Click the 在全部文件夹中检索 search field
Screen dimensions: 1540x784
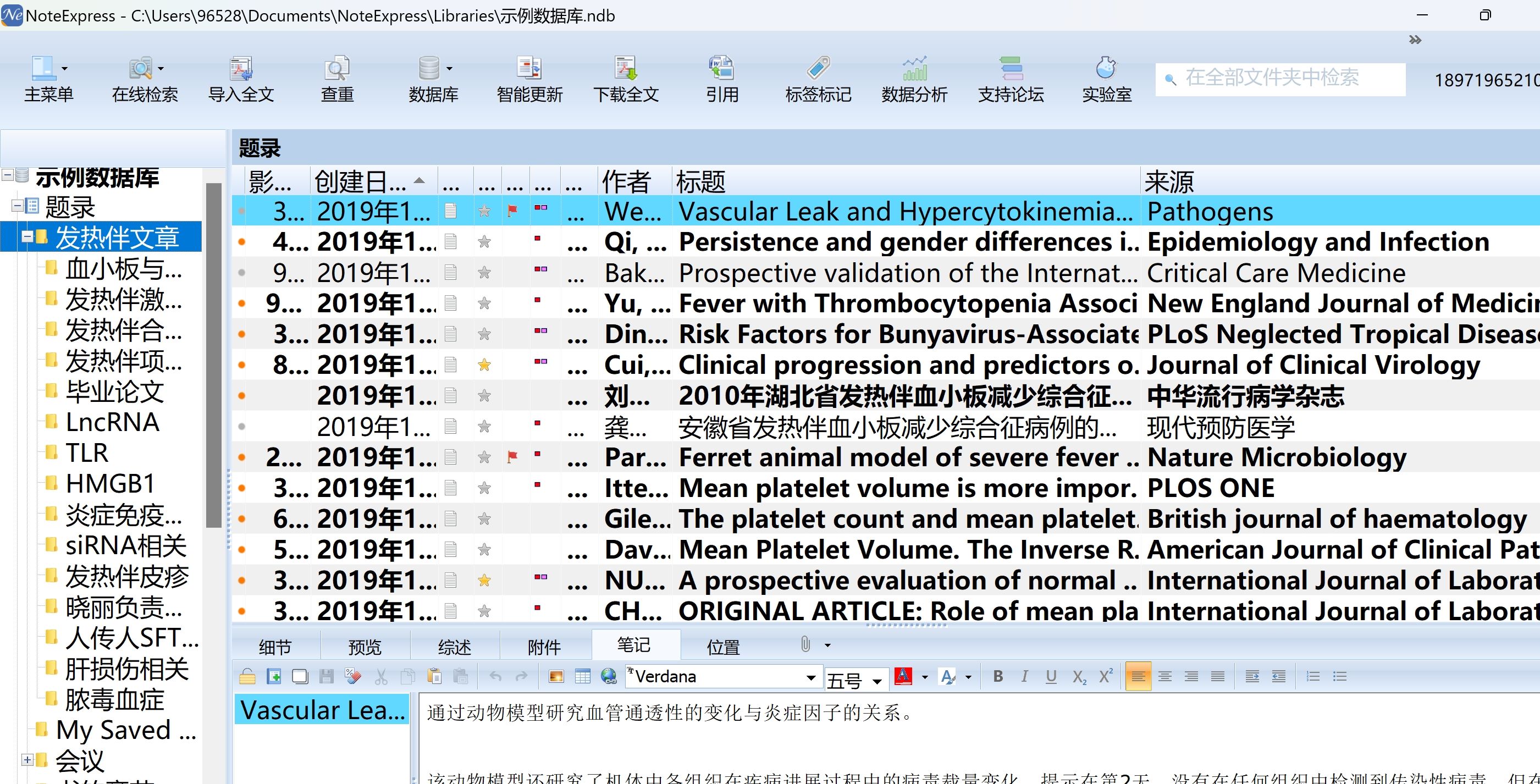(1279, 78)
